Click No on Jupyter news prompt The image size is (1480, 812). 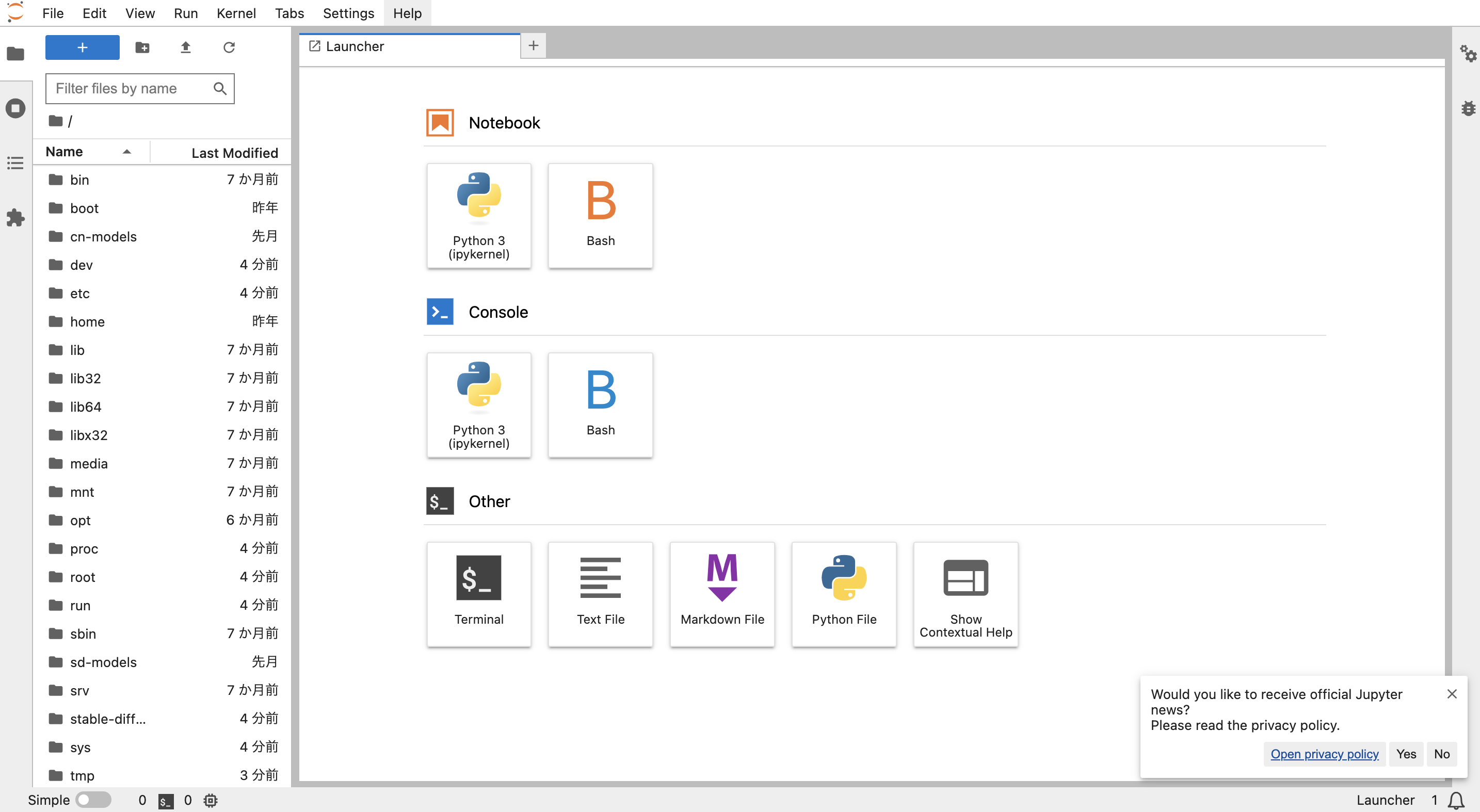pyautogui.click(x=1441, y=754)
